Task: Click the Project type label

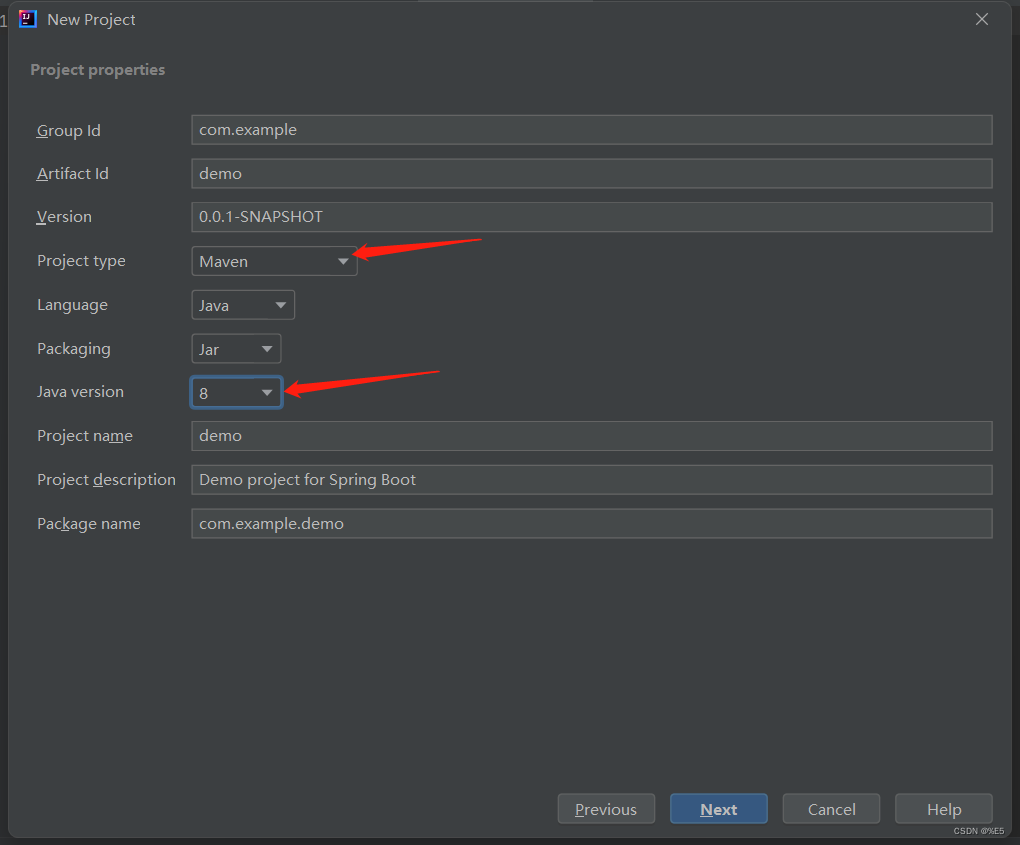Action: pyautogui.click(x=81, y=261)
